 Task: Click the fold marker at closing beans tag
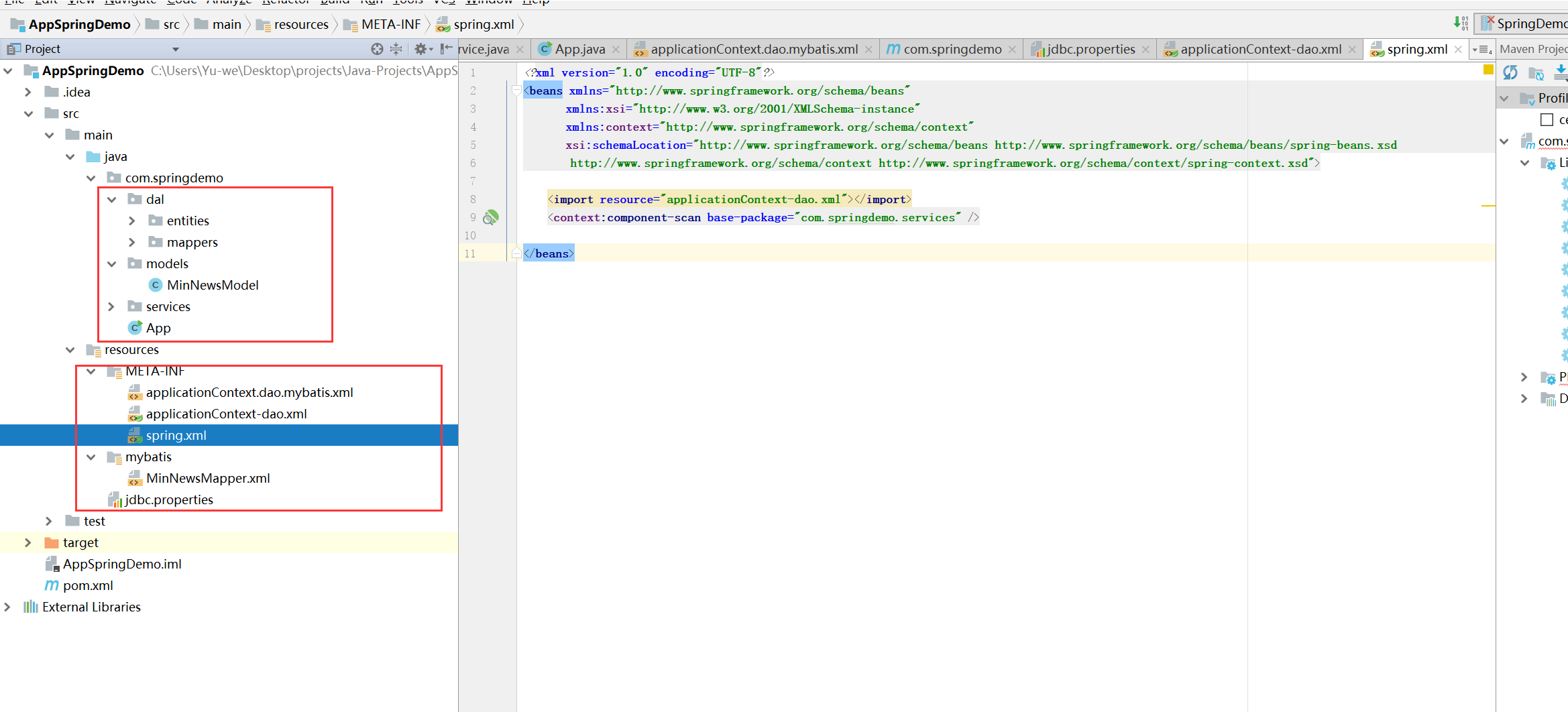point(516,253)
